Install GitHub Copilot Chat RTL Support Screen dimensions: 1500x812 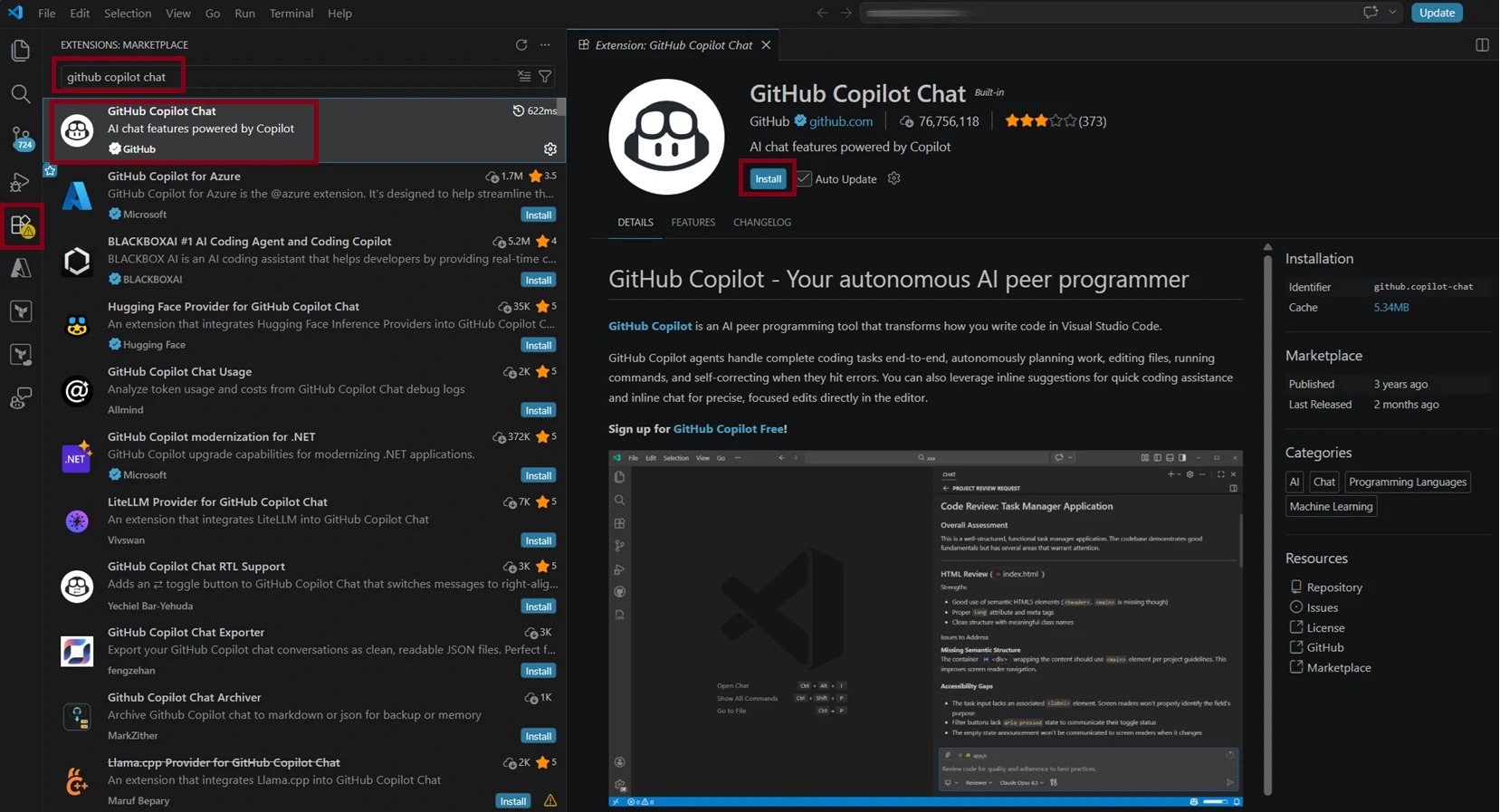pyautogui.click(x=538, y=607)
